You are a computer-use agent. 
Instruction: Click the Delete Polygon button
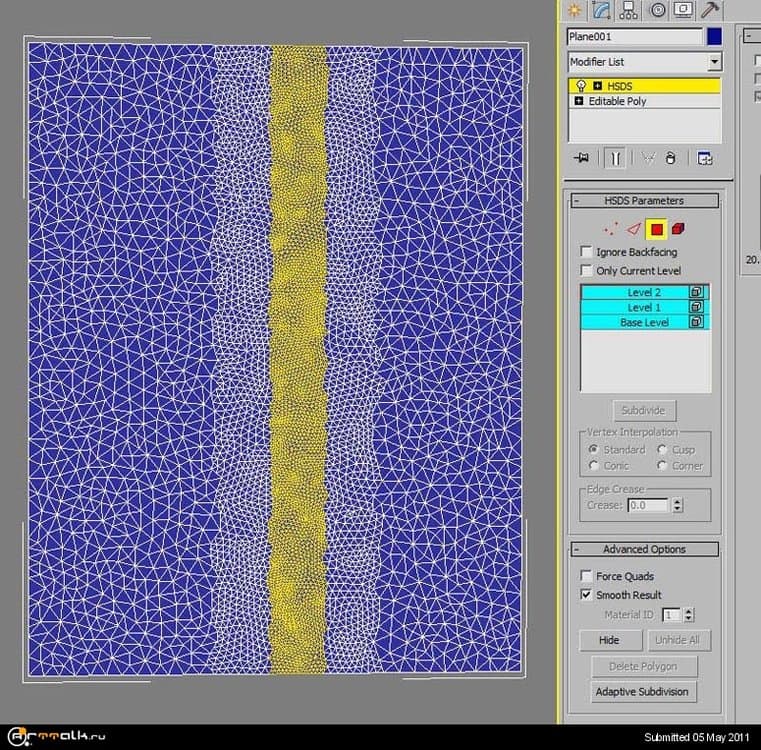tap(644, 667)
